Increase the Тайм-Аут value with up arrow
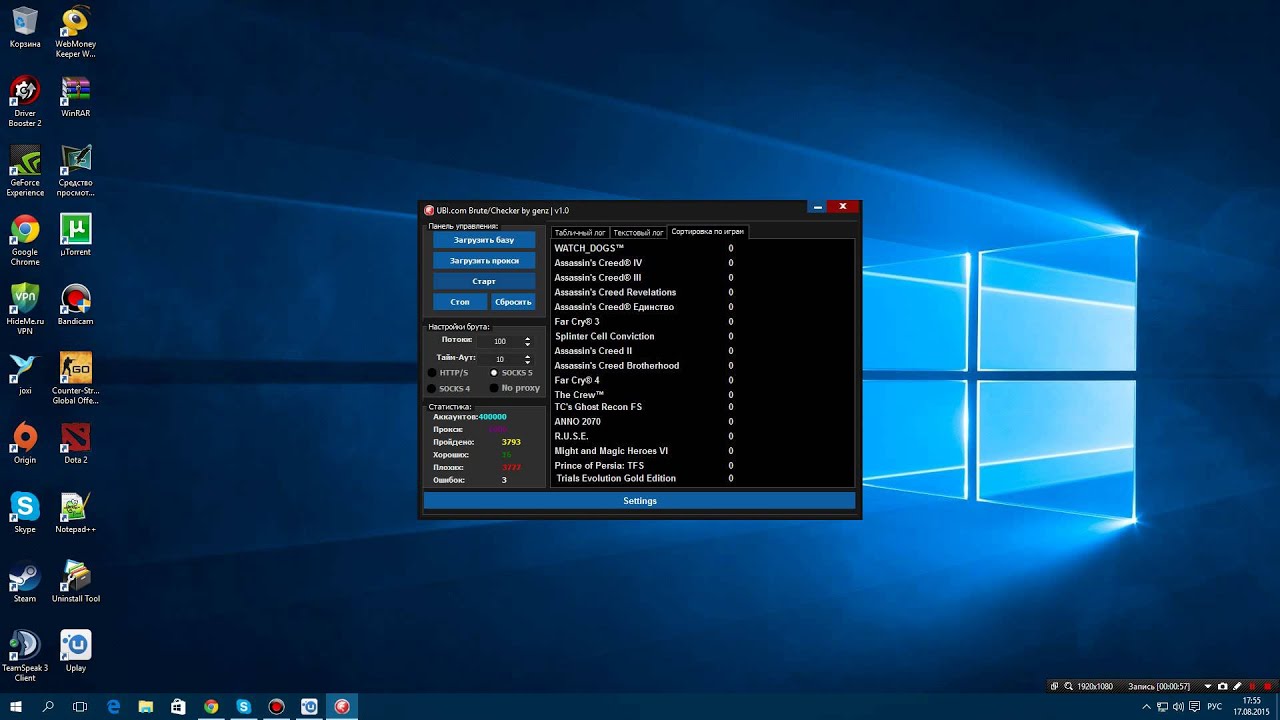The height and width of the screenshot is (720, 1280). coord(528,355)
